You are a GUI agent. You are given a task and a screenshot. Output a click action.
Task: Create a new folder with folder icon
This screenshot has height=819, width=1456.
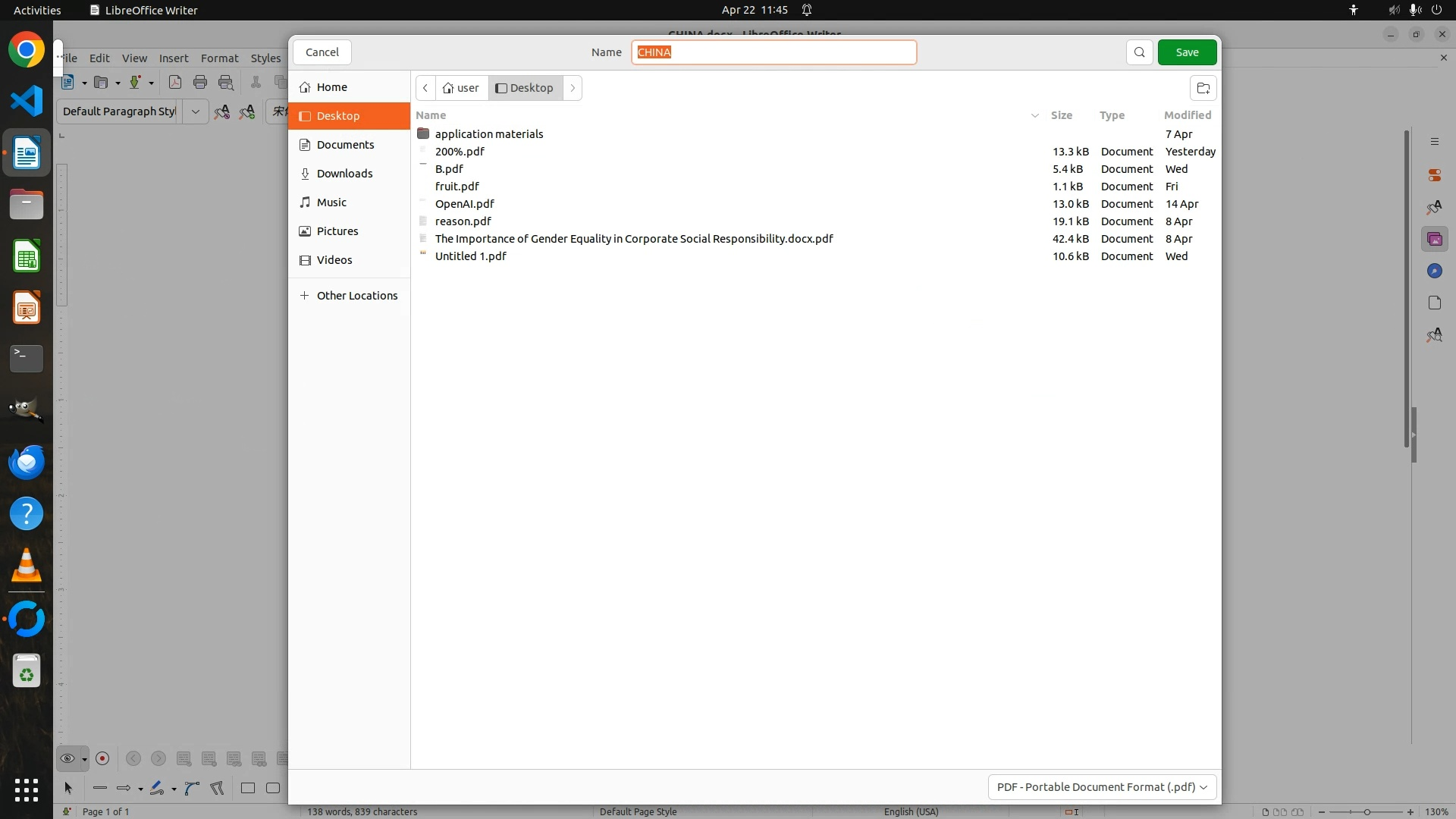1203,88
